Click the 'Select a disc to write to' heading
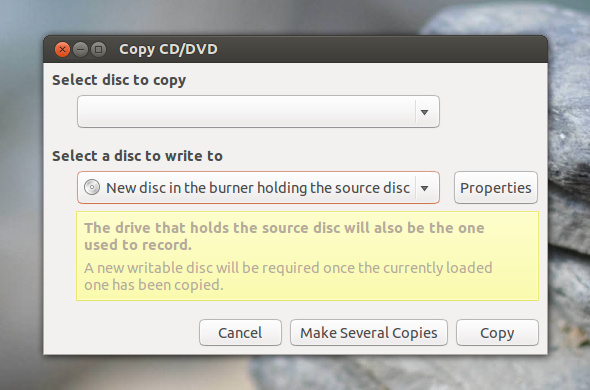The height and width of the screenshot is (390, 590). 137,156
